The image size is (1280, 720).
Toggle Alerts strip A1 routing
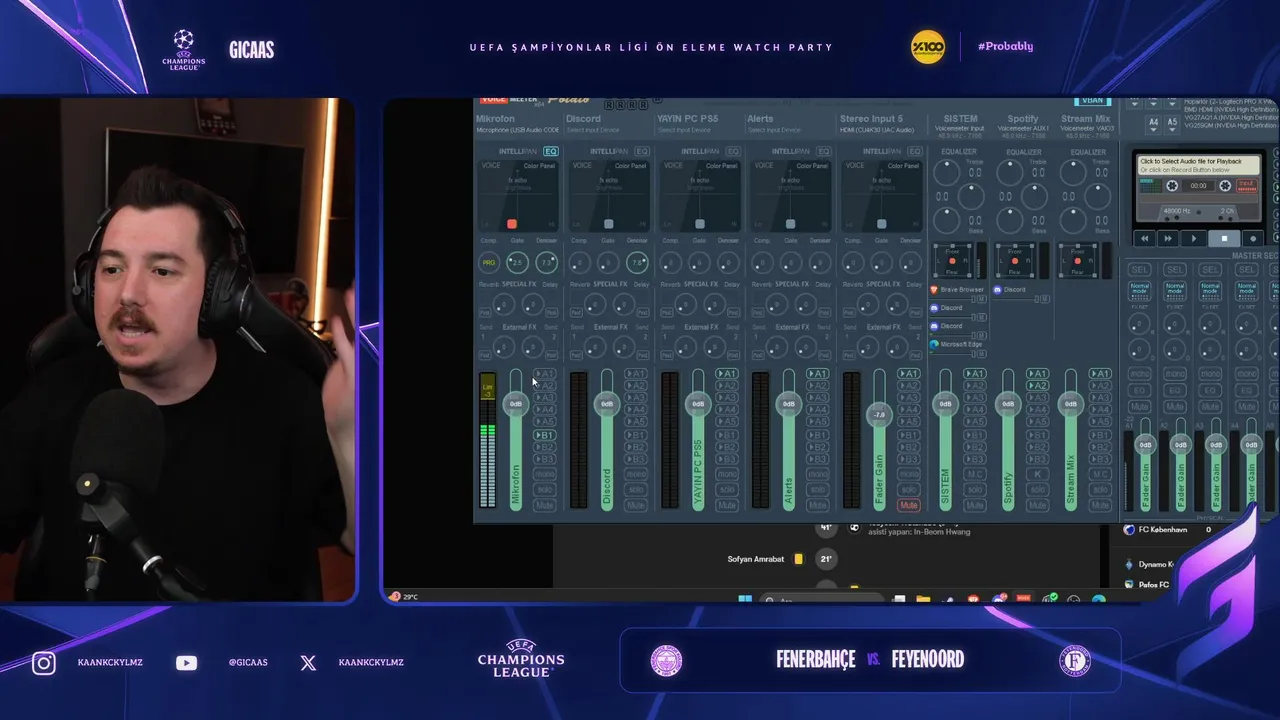[817, 374]
